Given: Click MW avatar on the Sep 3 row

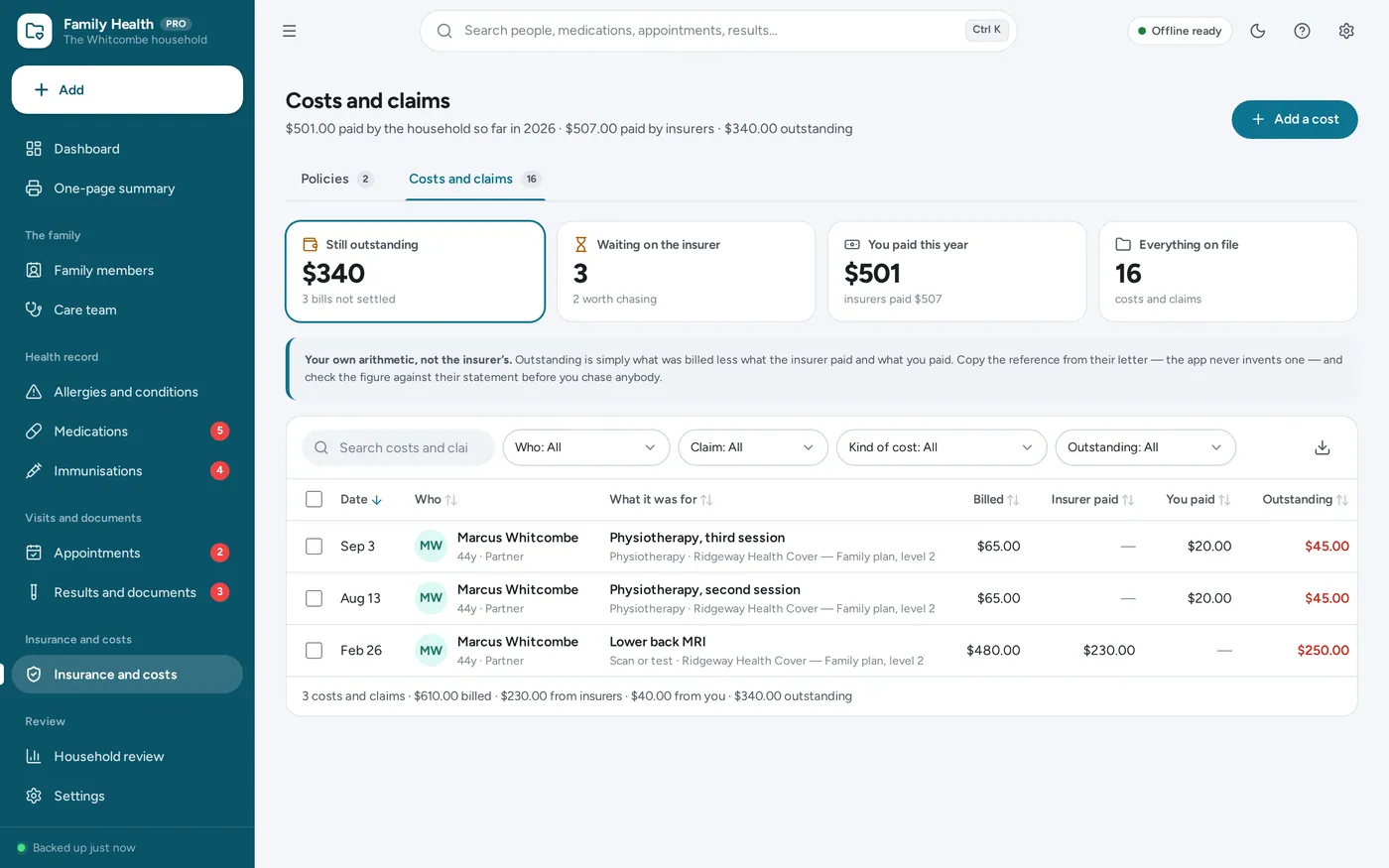Looking at the screenshot, I should point(431,547).
